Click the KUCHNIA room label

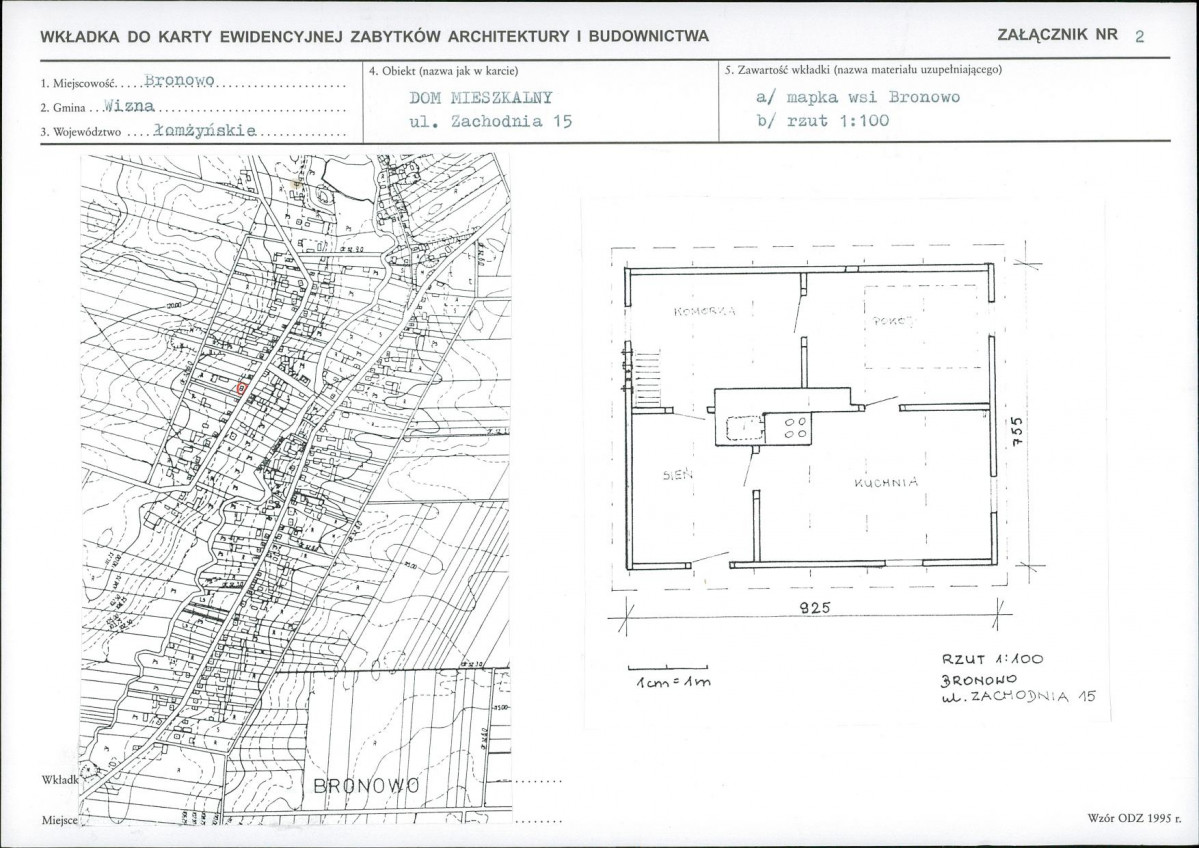[x=885, y=482]
